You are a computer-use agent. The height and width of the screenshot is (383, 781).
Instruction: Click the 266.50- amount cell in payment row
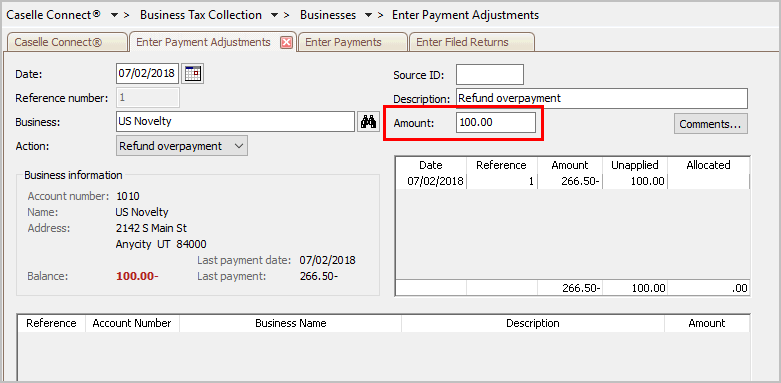pyautogui.click(x=570, y=181)
